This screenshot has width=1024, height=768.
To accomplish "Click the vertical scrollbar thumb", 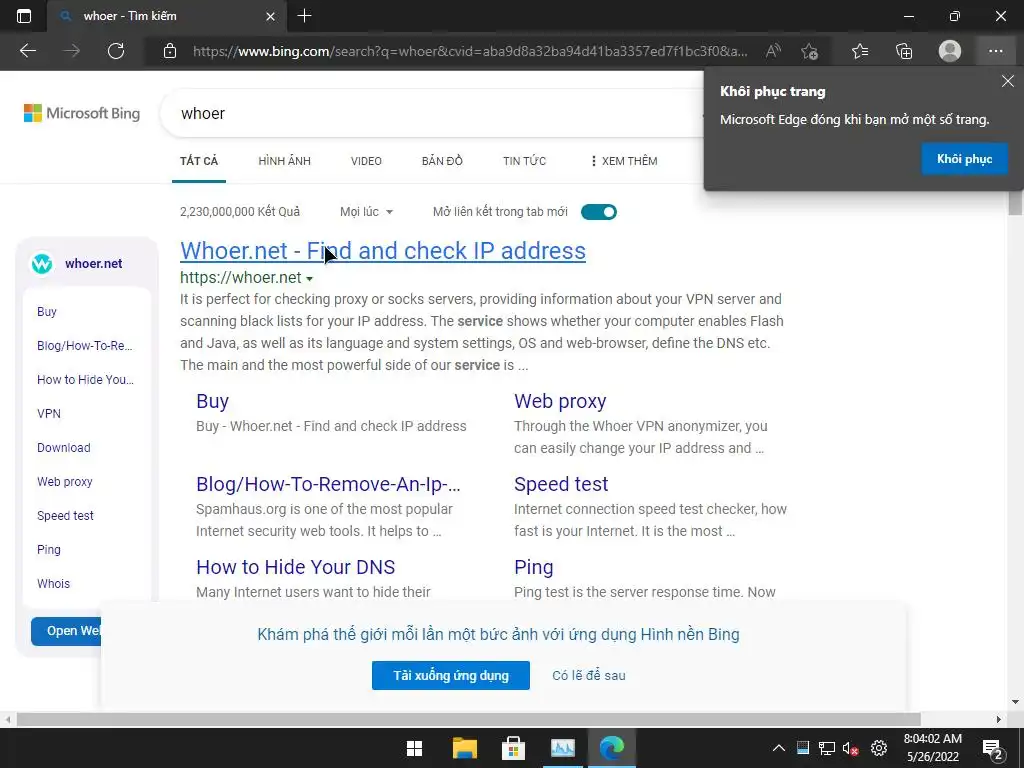I will tap(1015, 202).
